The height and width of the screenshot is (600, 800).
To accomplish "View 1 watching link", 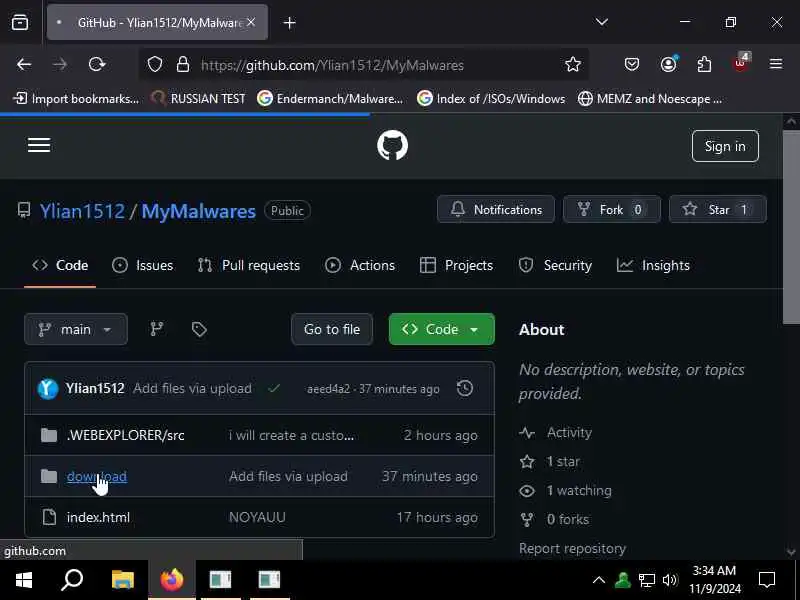I will (565, 490).
